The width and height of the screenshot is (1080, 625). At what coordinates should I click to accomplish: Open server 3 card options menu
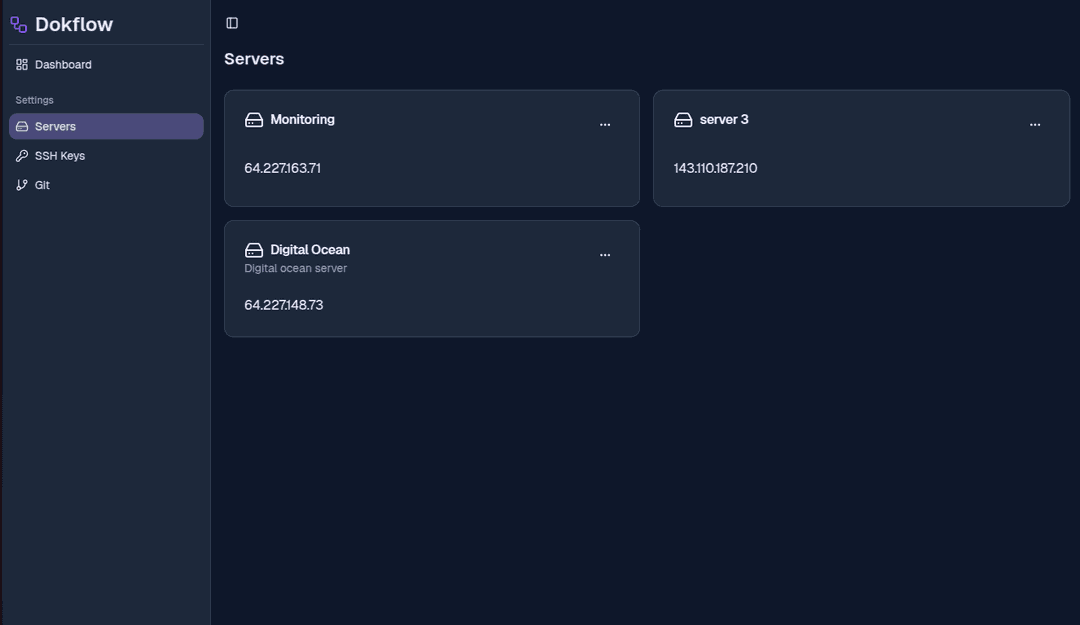click(1035, 125)
